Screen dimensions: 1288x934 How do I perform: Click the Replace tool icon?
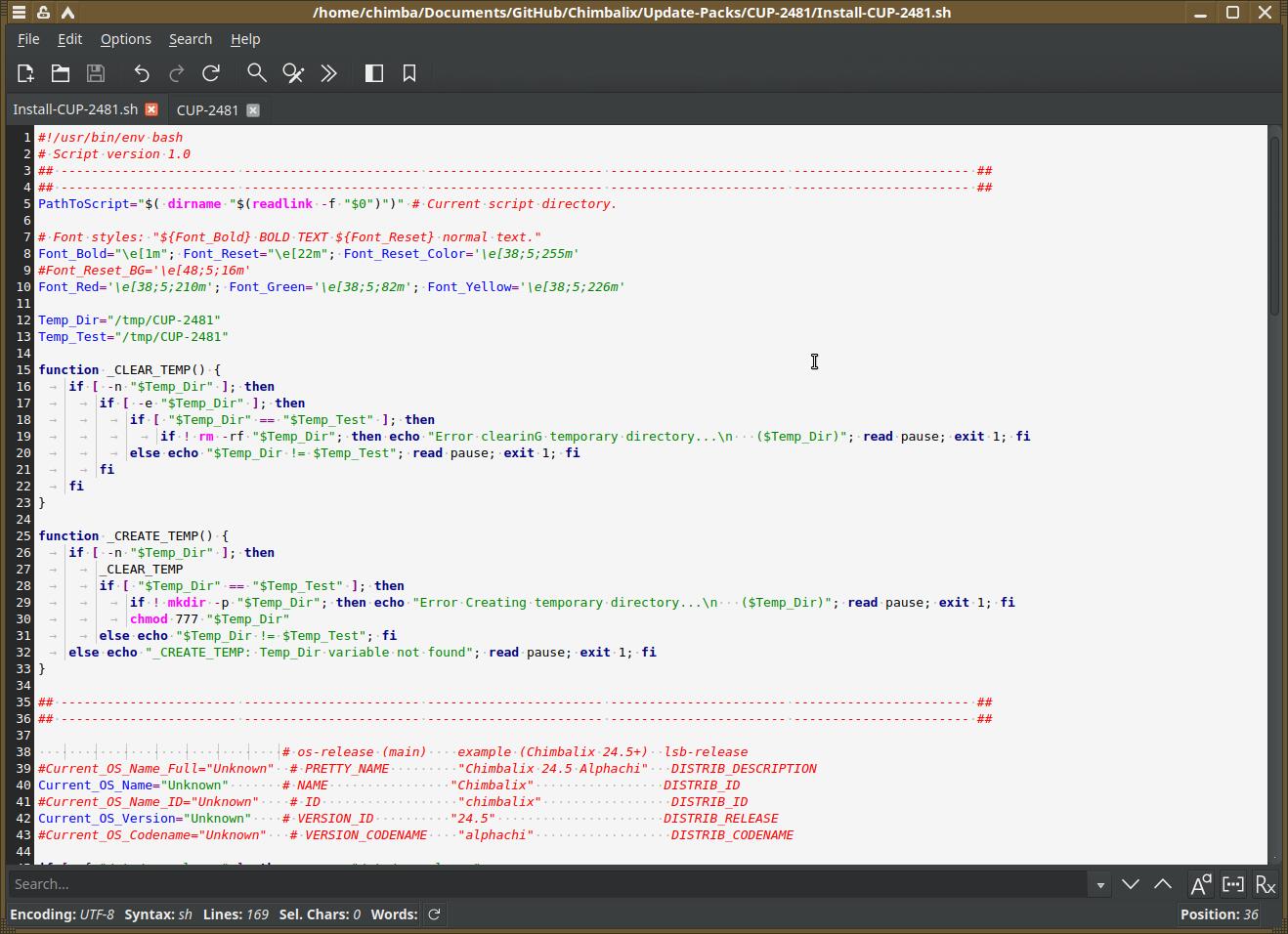tap(293, 73)
